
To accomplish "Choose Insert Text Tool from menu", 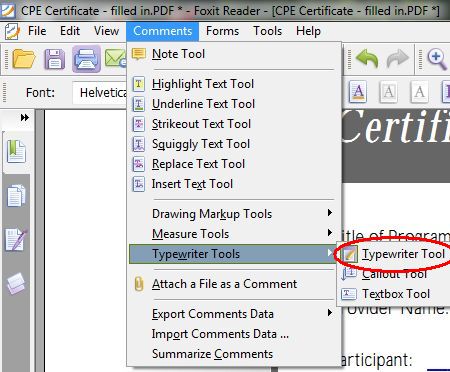I will tap(235, 184).
